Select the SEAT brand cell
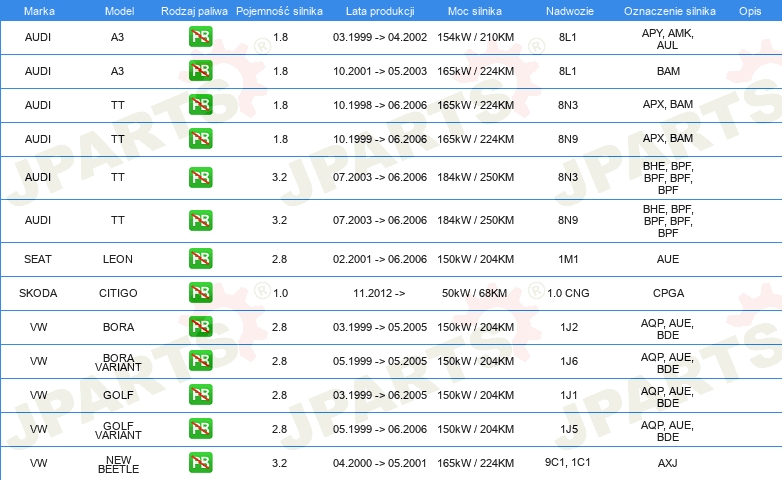The width and height of the screenshot is (782, 480). tap(38, 259)
